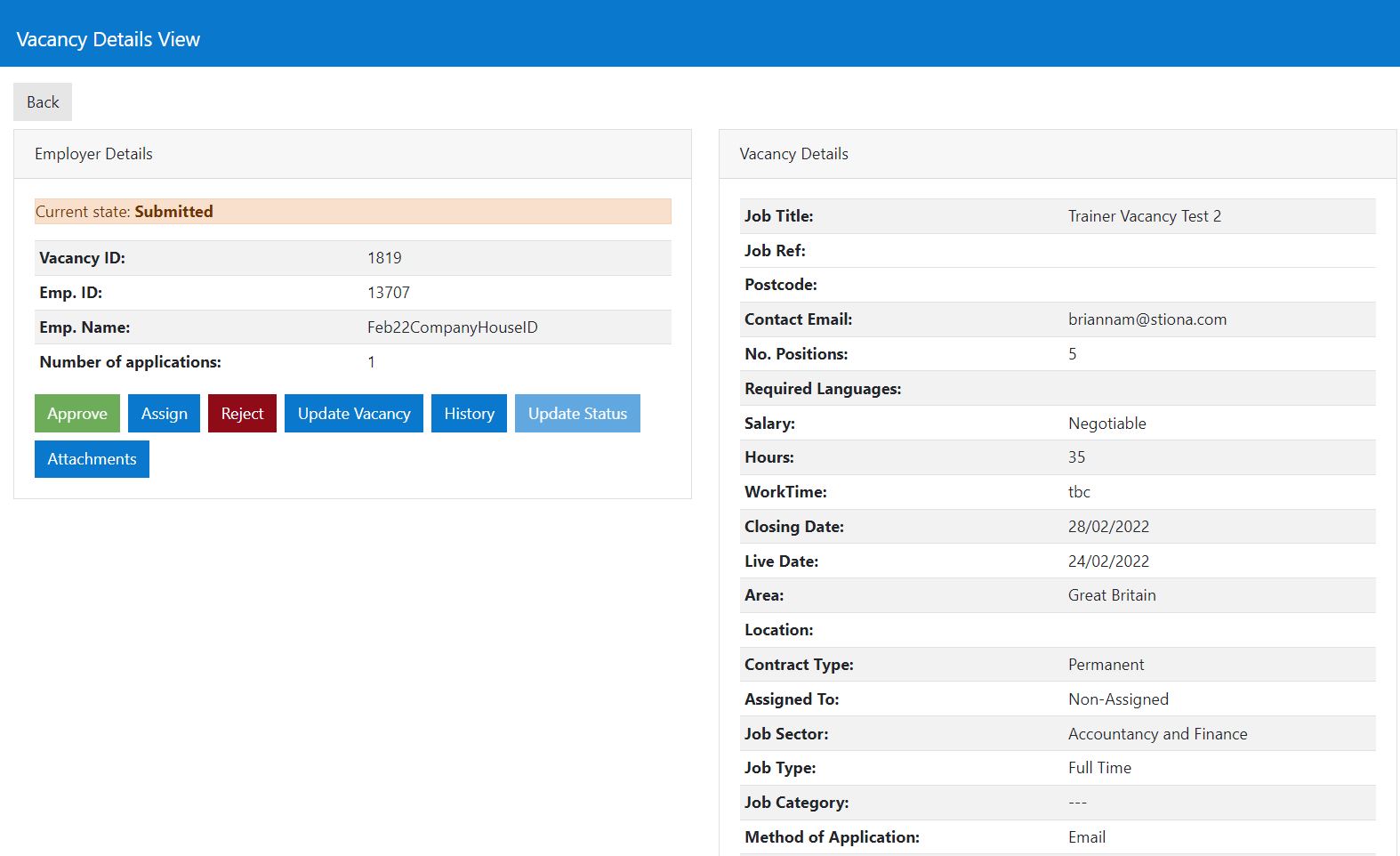Image resolution: width=1400 pixels, height=856 pixels.
Task: Click the job title Trainer Vacancy Test 2
Action: pyautogui.click(x=1145, y=216)
